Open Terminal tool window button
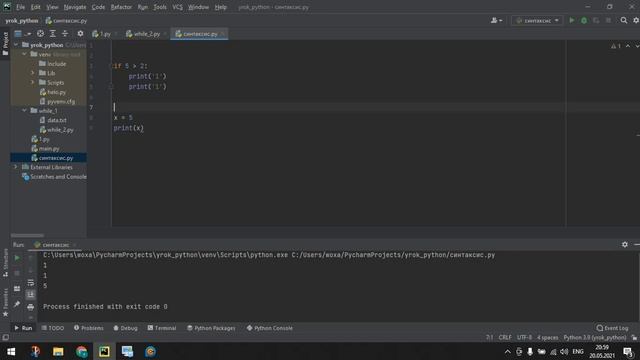This screenshot has height=360, width=640. (x=162, y=328)
